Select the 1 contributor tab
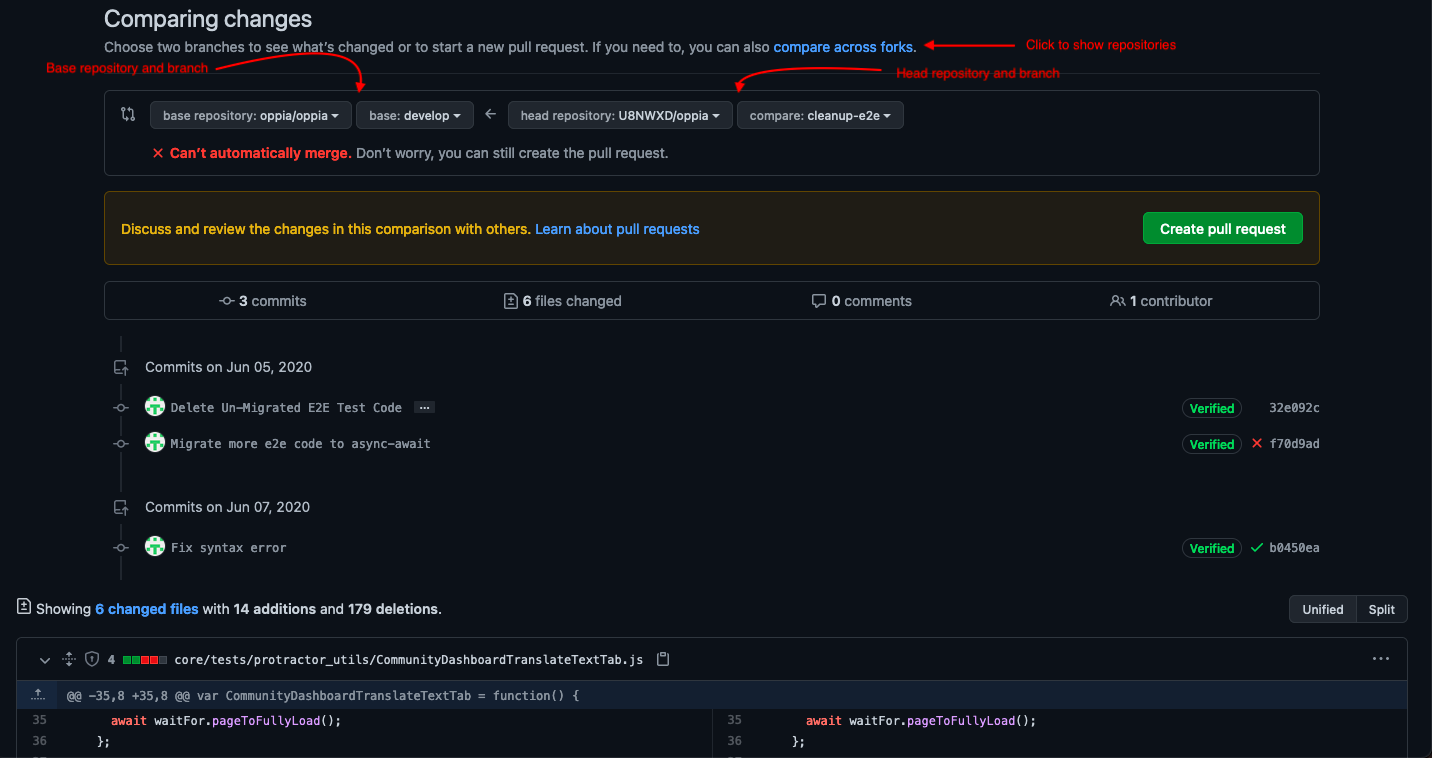This screenshot has width=1432, height=758. (x=1161, y=301)
